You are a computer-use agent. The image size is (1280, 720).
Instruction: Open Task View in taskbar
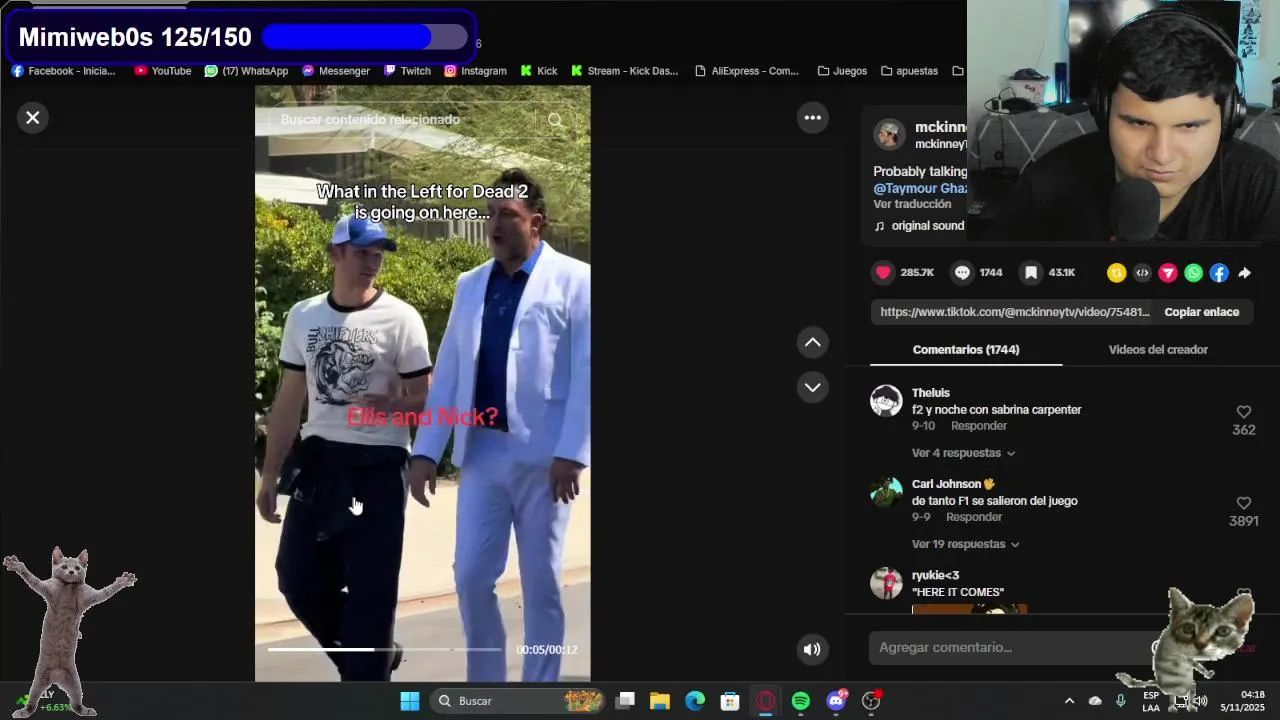[626, 701]
